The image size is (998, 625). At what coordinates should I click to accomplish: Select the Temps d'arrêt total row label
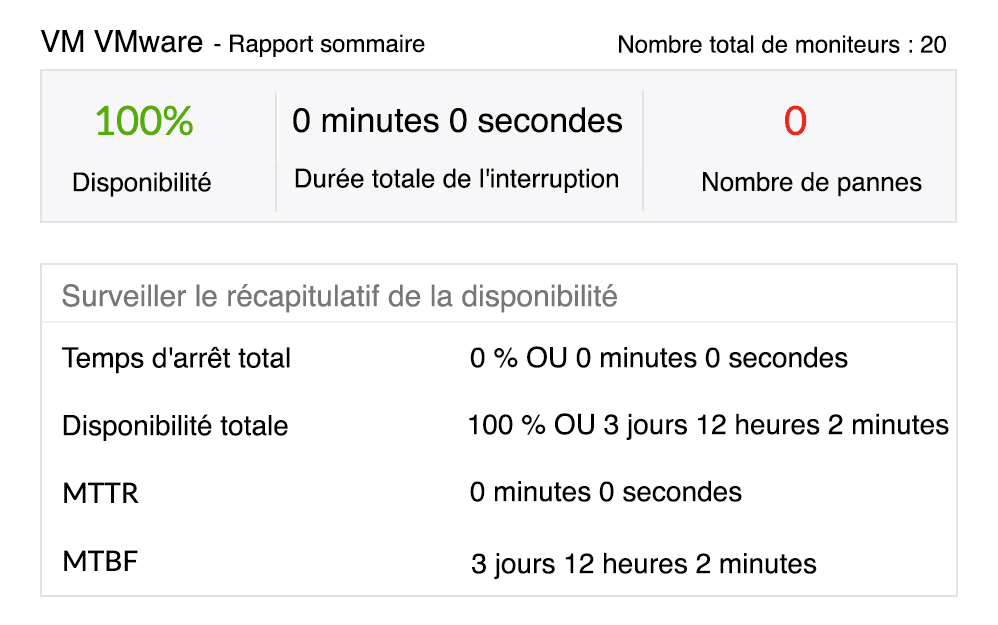click(176, 357)
